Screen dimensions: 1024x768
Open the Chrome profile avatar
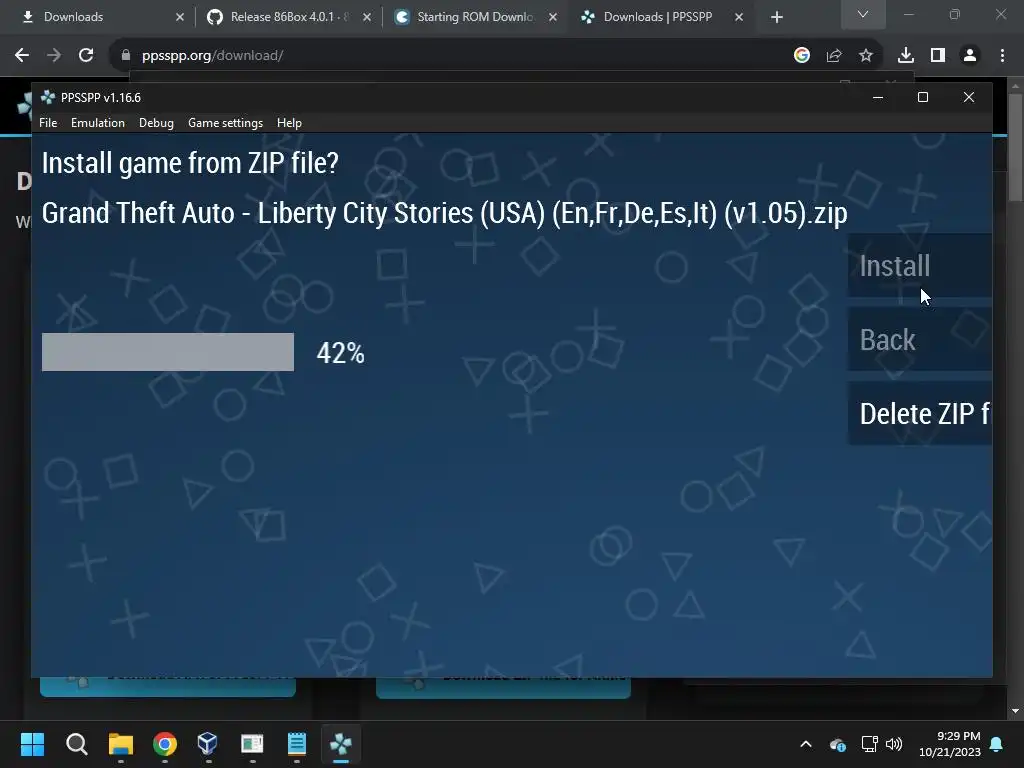click(x=970, y=56)
